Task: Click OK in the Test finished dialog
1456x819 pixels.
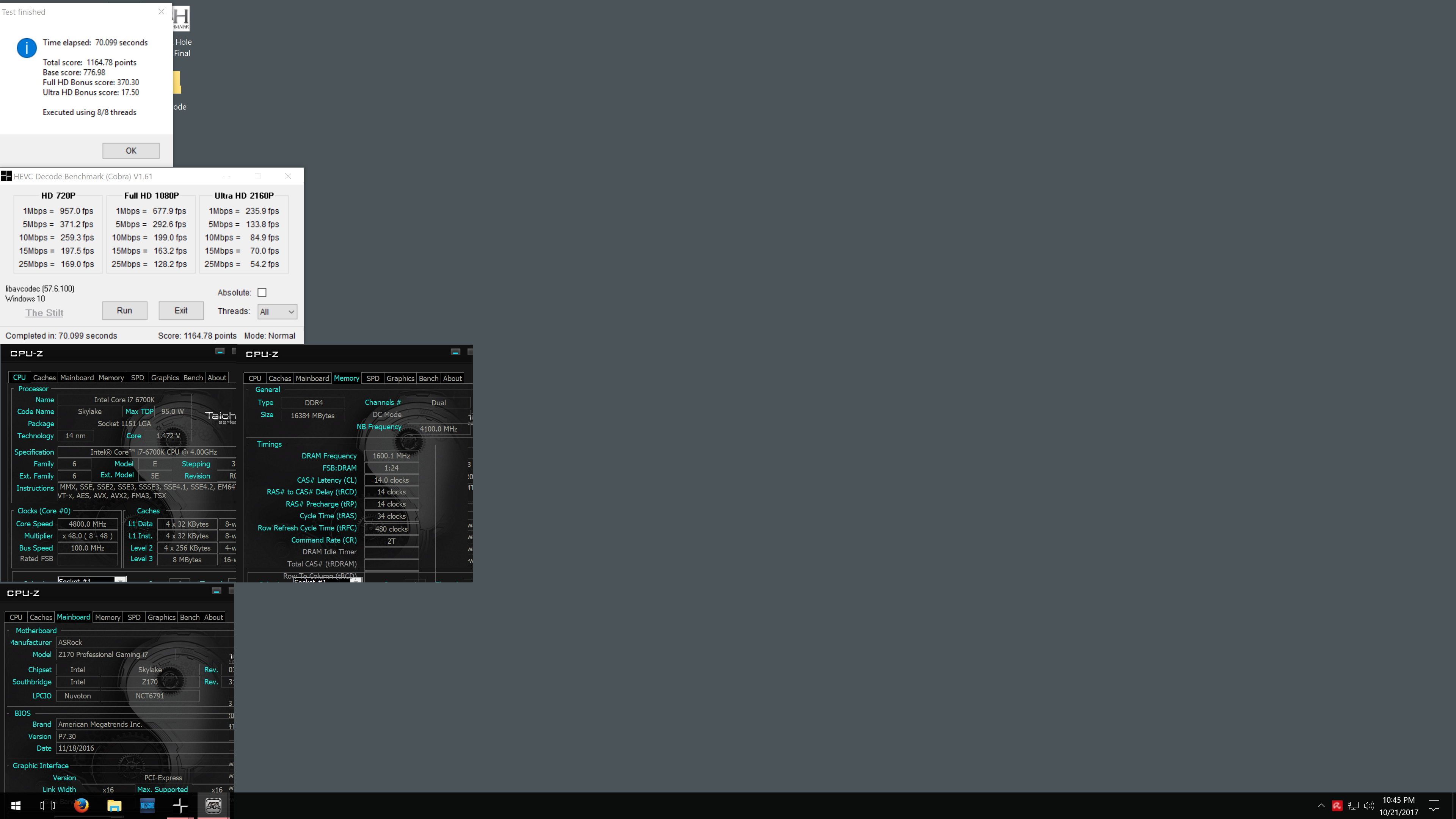Action: (131, 151)
